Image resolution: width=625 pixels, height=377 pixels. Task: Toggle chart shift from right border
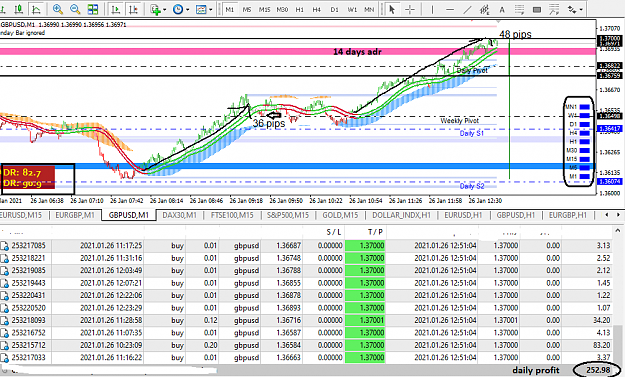coord(134,9)
